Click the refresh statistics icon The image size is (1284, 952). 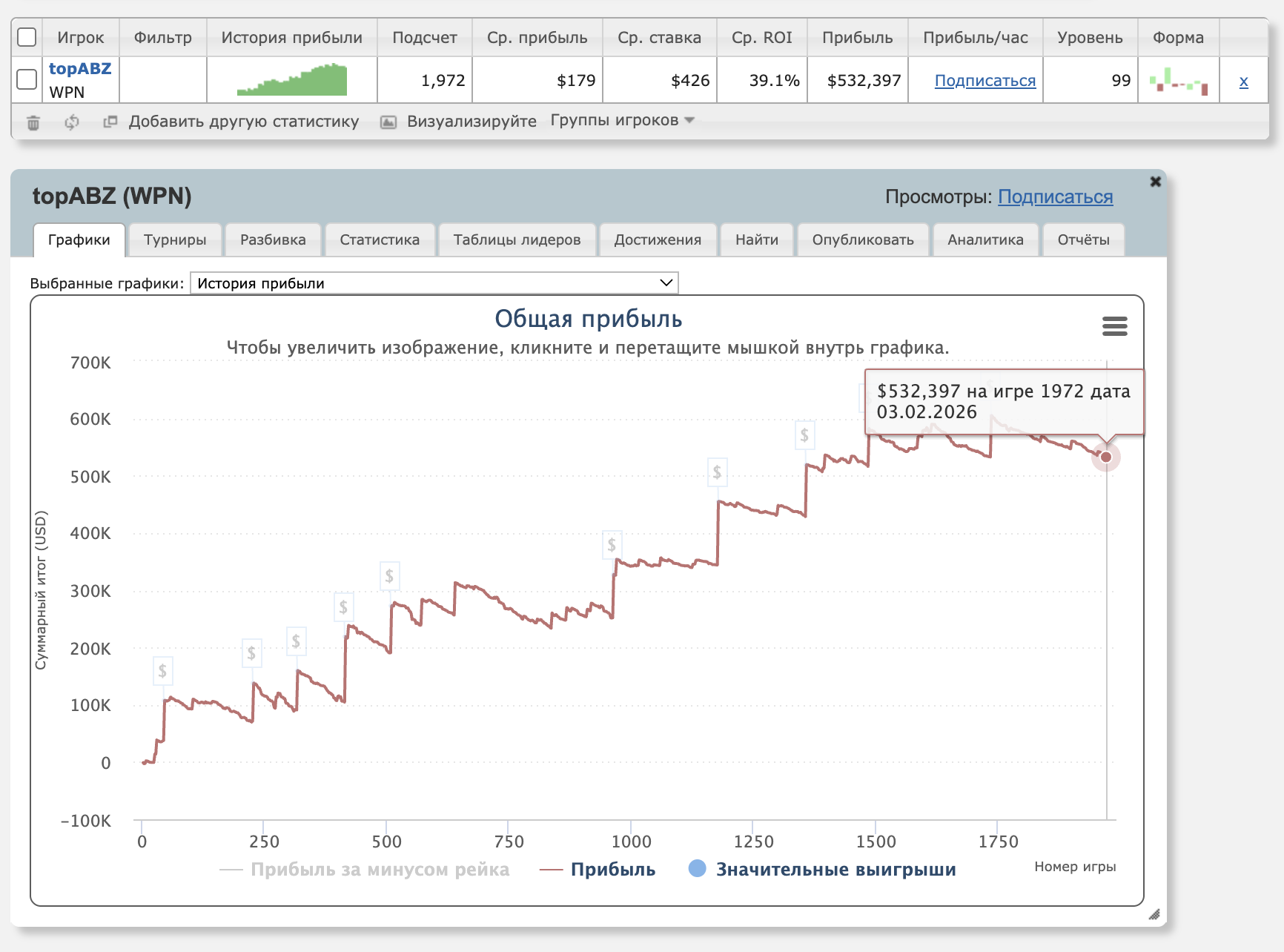pos(72,122)
